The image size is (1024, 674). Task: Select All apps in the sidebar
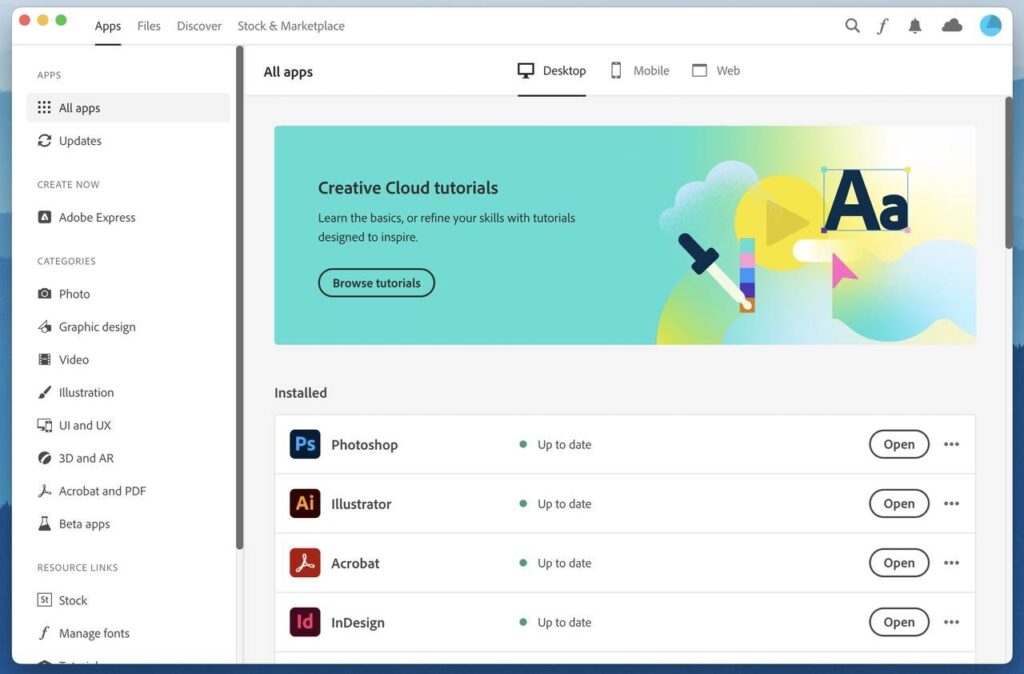(x=128, y=108)
